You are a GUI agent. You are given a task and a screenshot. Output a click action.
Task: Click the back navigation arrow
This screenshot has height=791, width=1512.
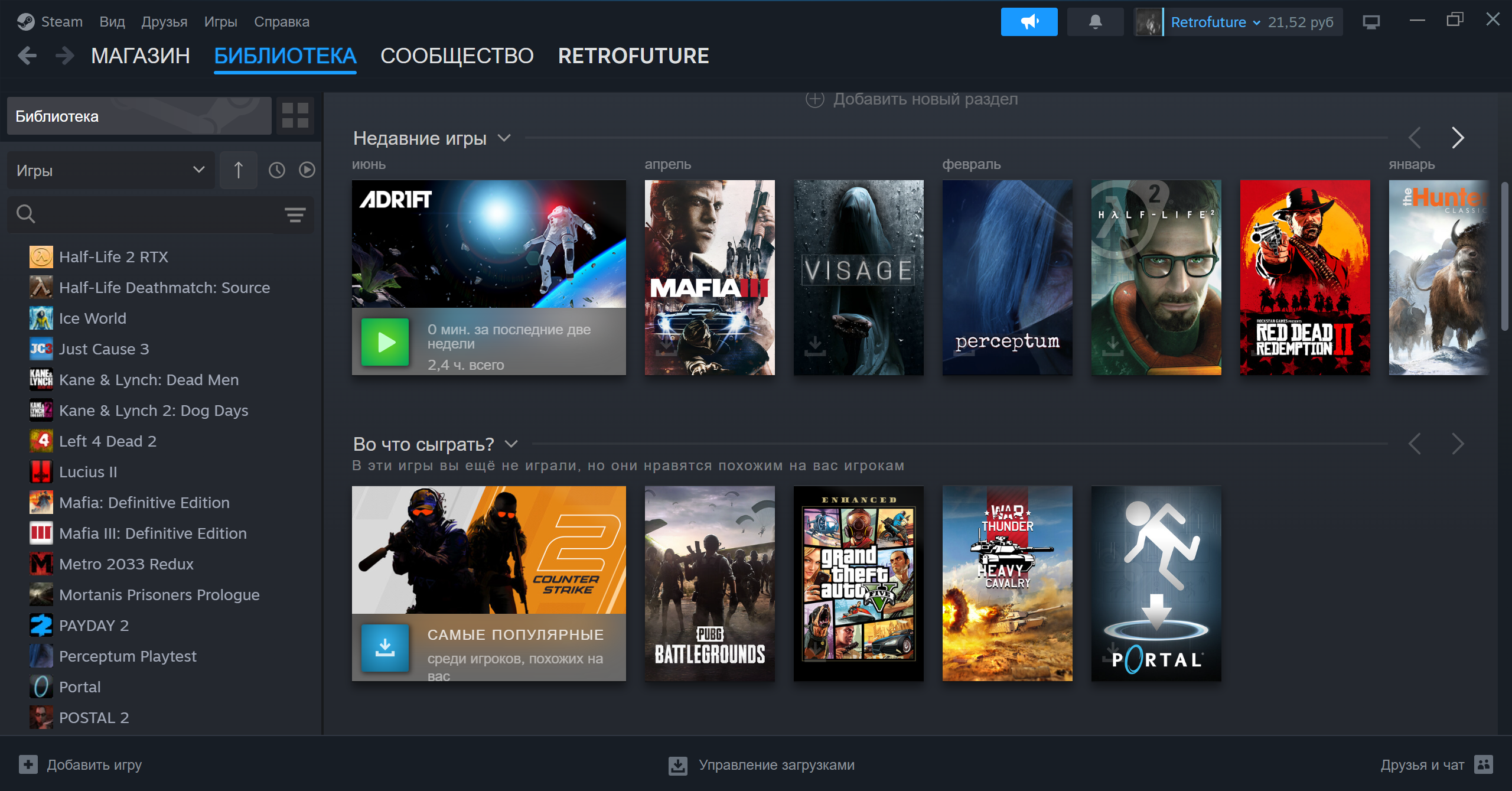(x=27, y=56)
